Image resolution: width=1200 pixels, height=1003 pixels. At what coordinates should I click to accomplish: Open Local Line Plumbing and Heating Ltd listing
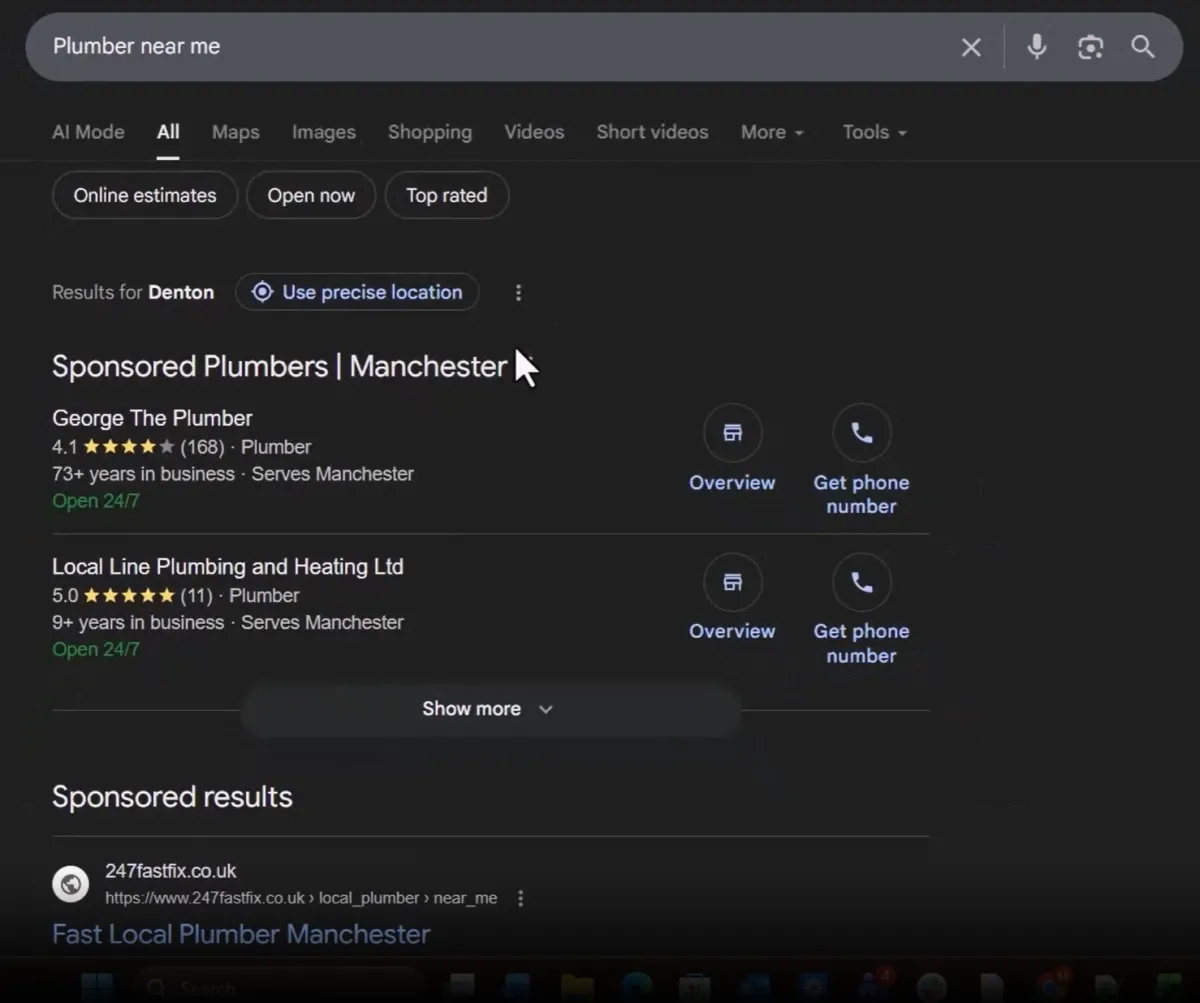[x=228, y=566]
